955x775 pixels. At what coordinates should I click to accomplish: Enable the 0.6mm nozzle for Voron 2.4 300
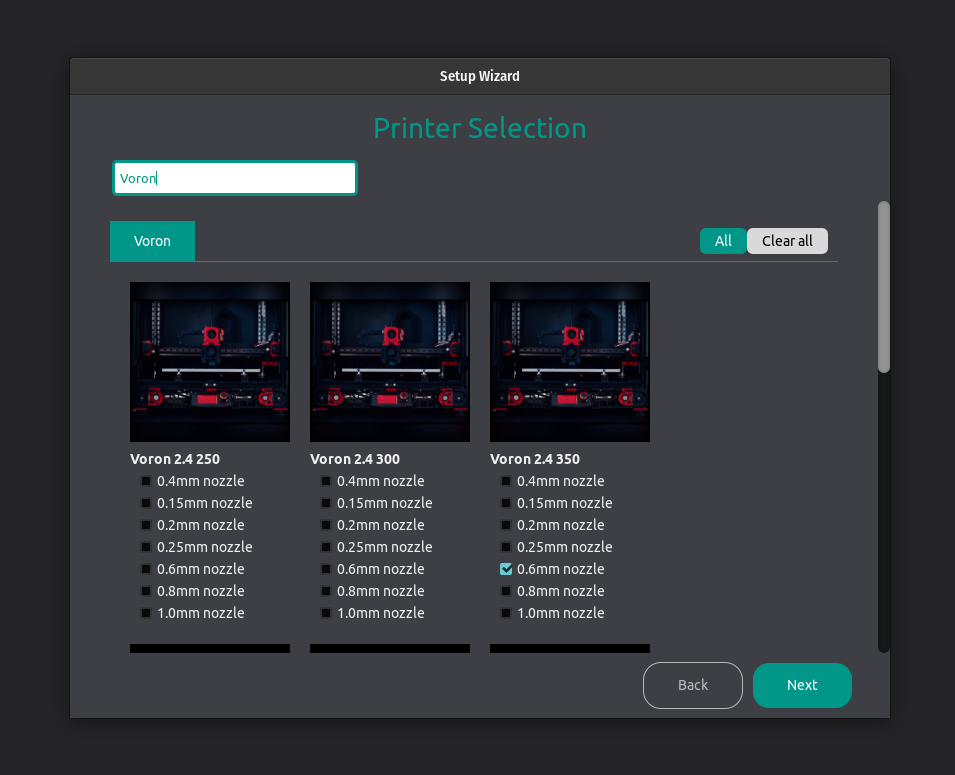point(326,569)
